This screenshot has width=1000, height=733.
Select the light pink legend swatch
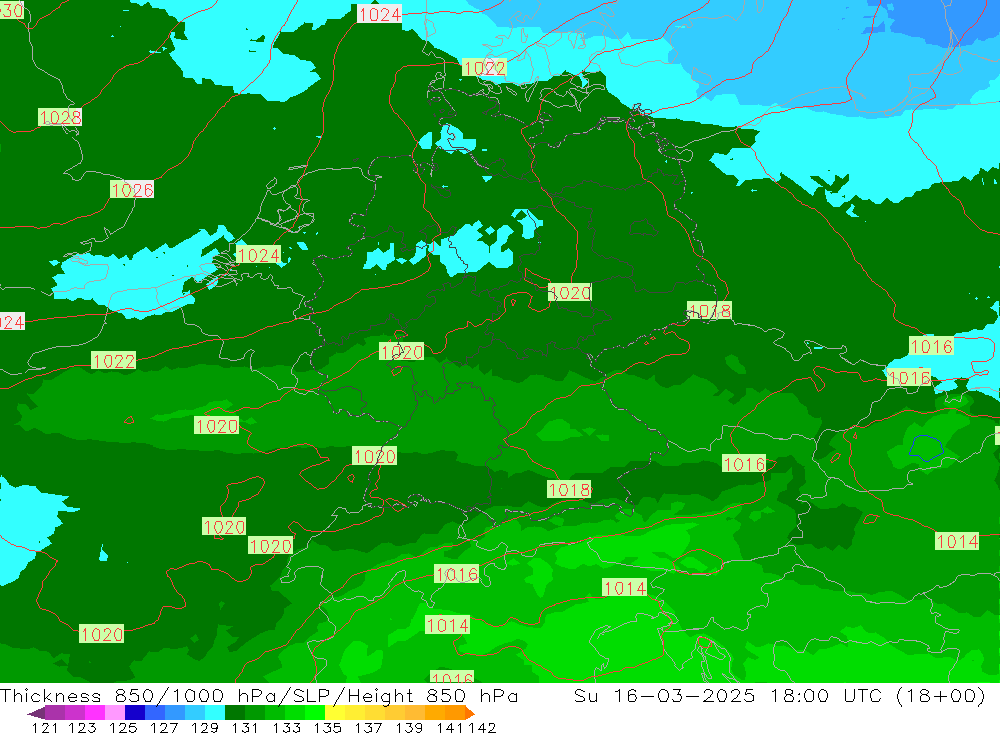[115, 713]
